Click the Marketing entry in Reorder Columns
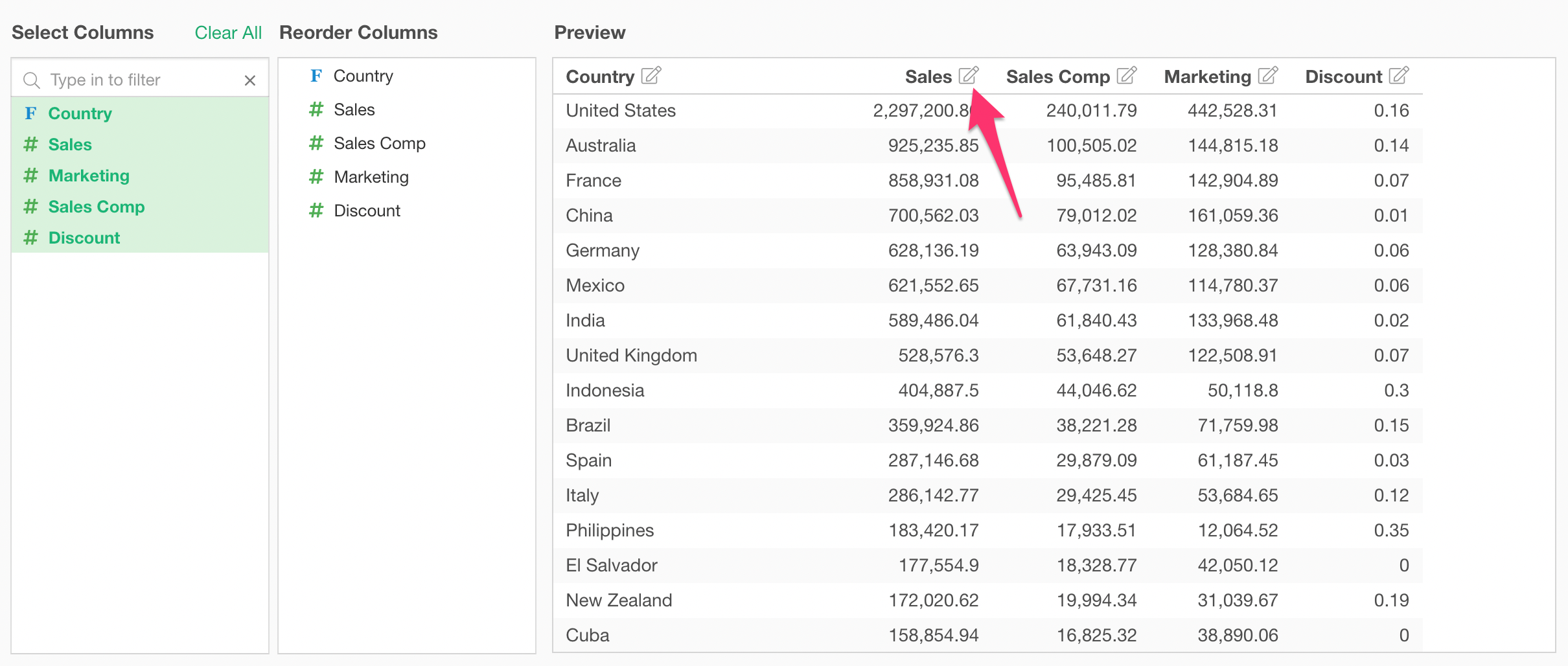 pos(371,176)
